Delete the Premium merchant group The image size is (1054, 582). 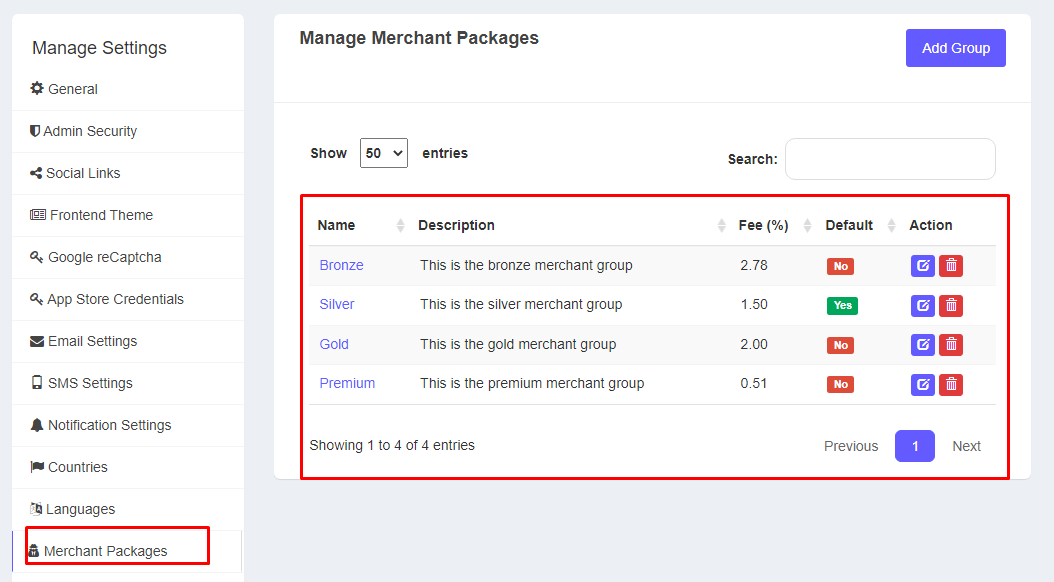(951, 384)
